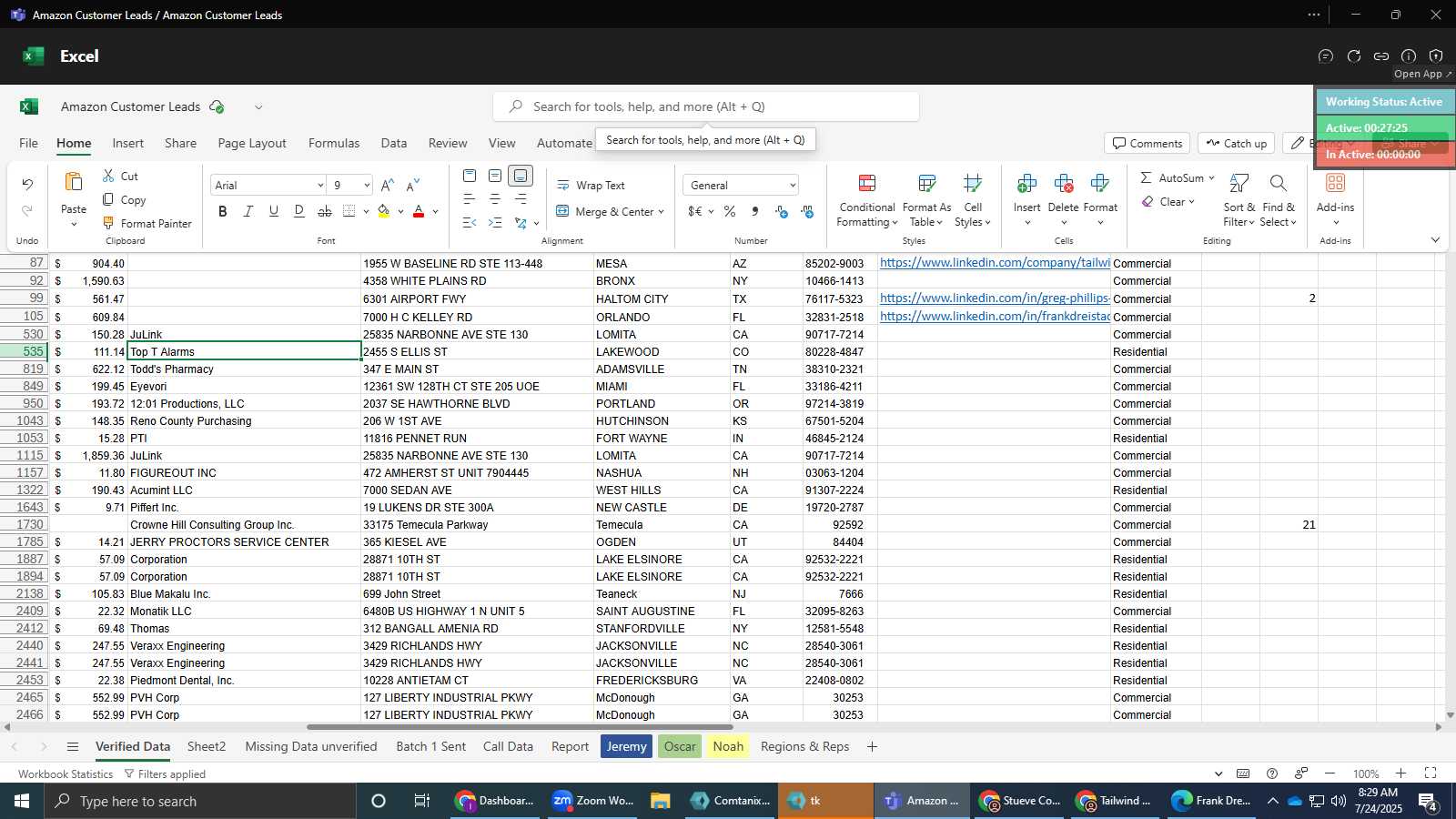Open all sheets list icon
The image size is (1456, 819).
point(73,747)
